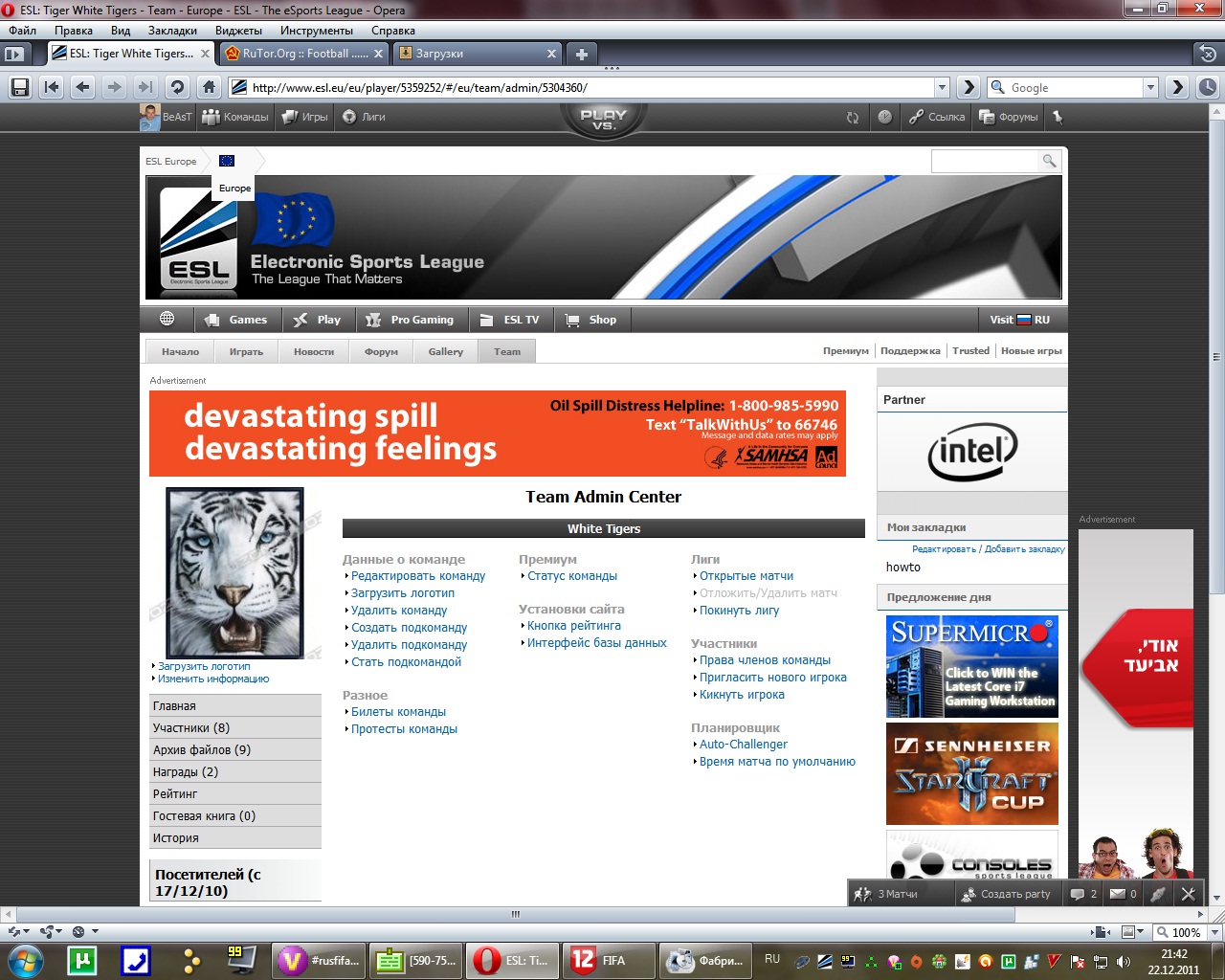Click the Sennheiser StarCraft Cup banner

tap(972, 773)
